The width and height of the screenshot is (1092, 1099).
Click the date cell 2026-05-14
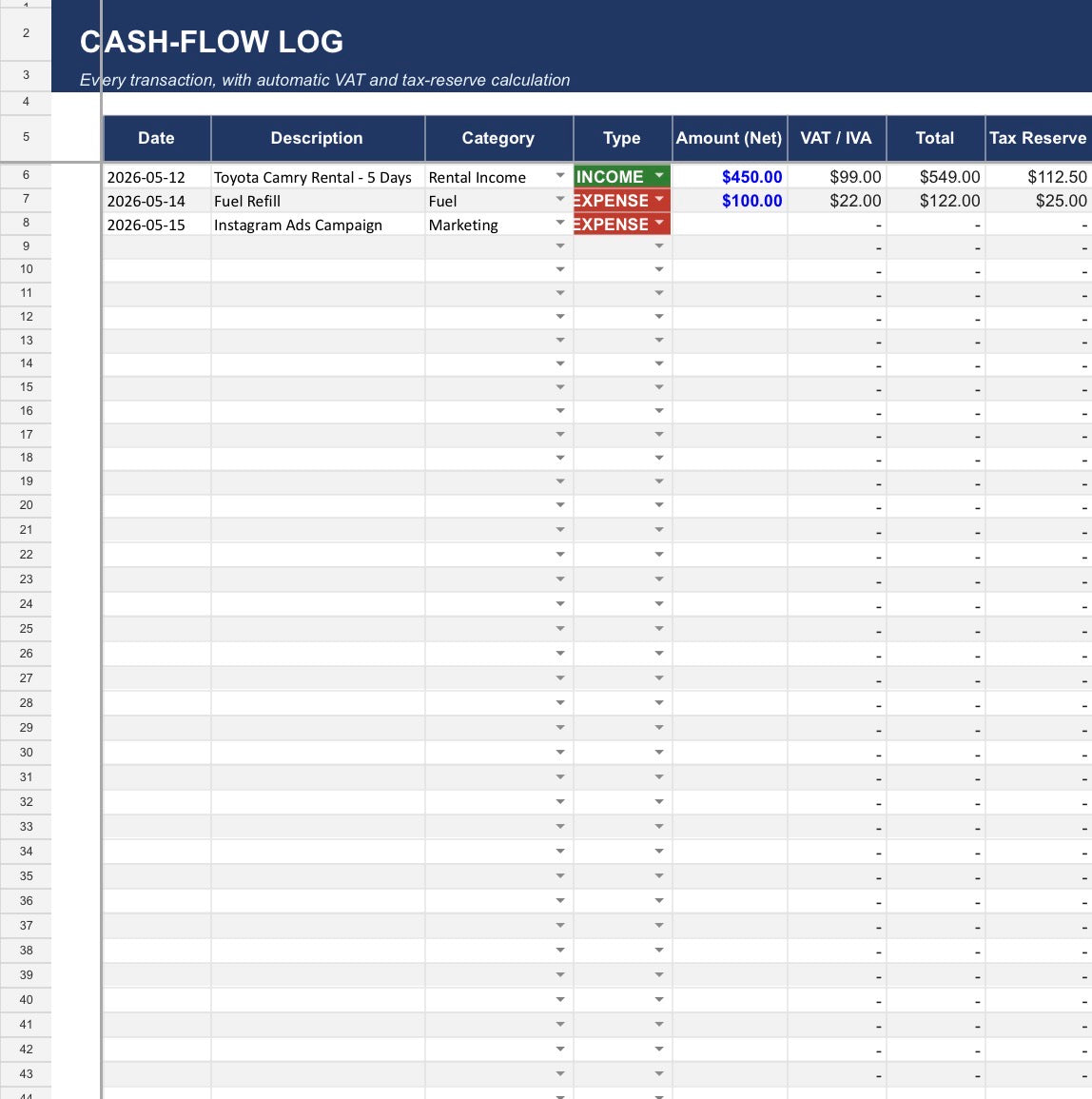pyautogui.click(x=157, y=201)
